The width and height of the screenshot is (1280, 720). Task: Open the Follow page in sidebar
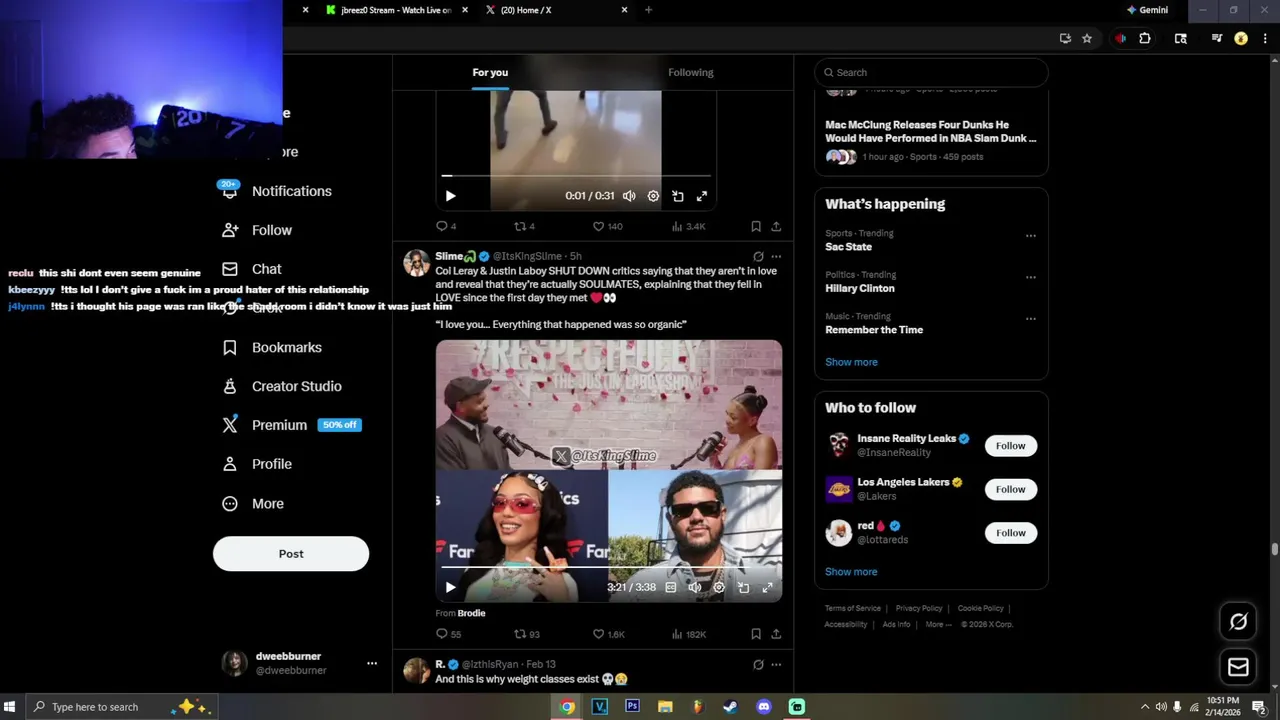tap(258, 230)
